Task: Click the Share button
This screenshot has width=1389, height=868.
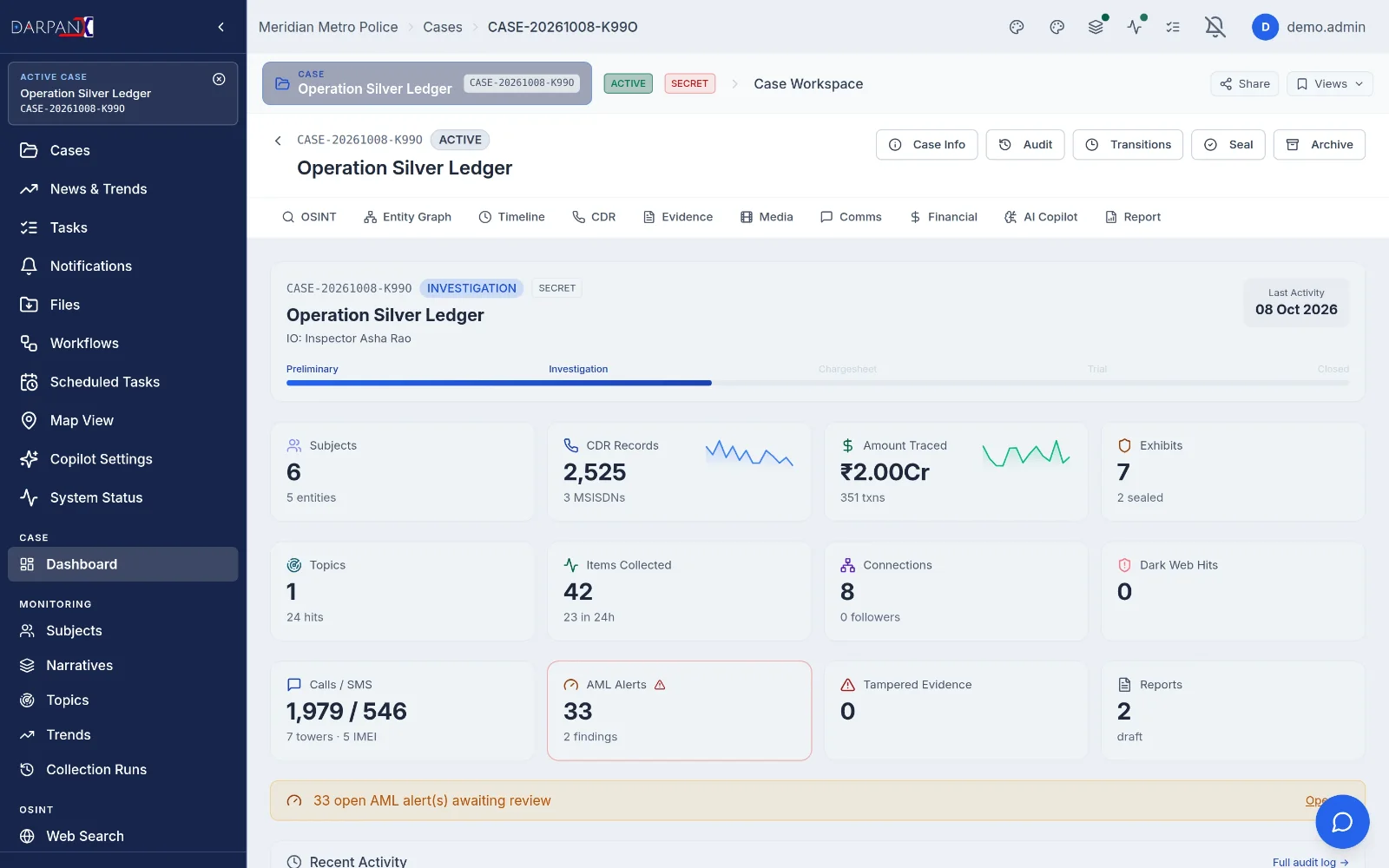Action: click(1245, 83)
